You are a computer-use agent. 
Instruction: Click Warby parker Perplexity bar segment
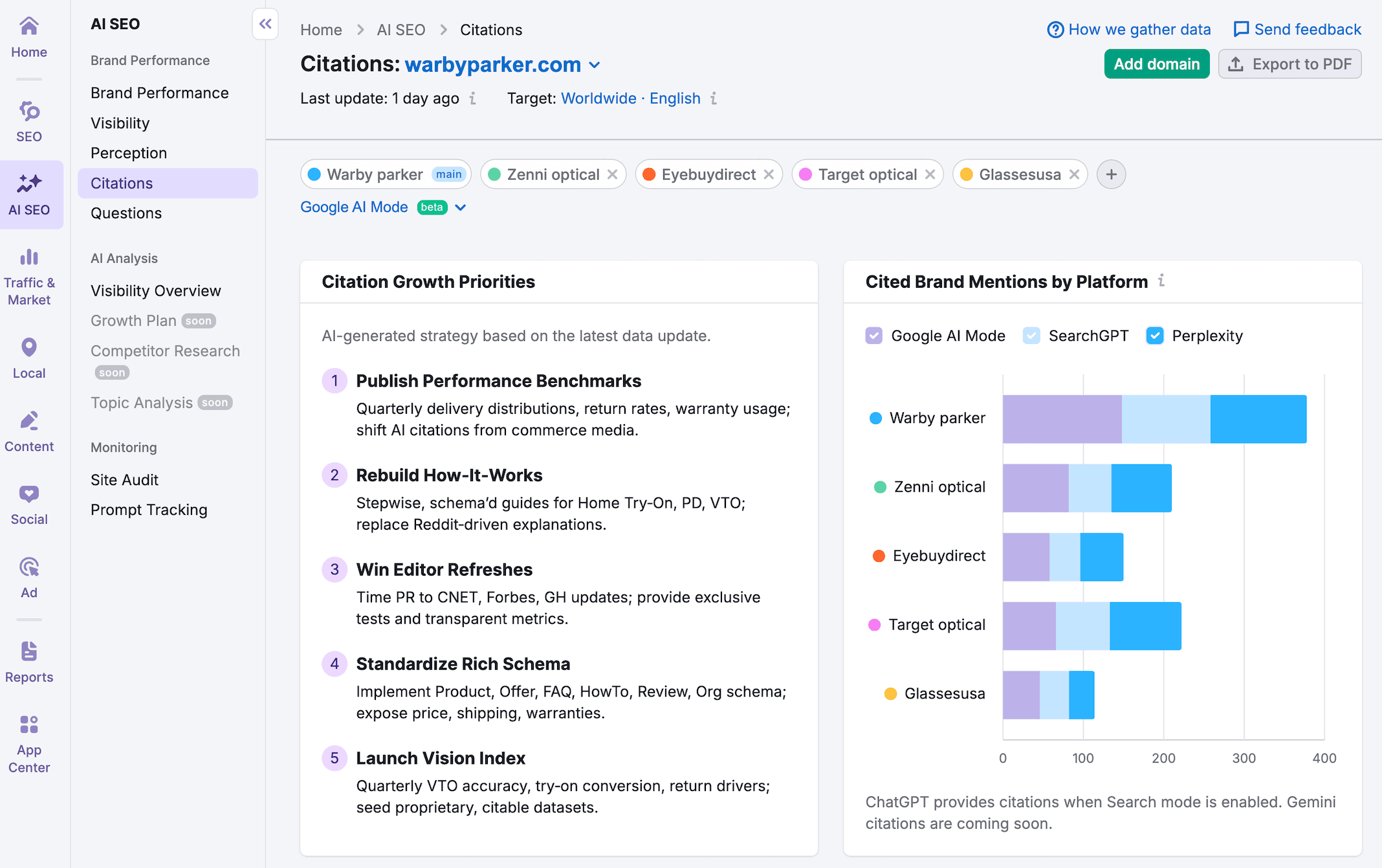click(x=1258, y=419)
